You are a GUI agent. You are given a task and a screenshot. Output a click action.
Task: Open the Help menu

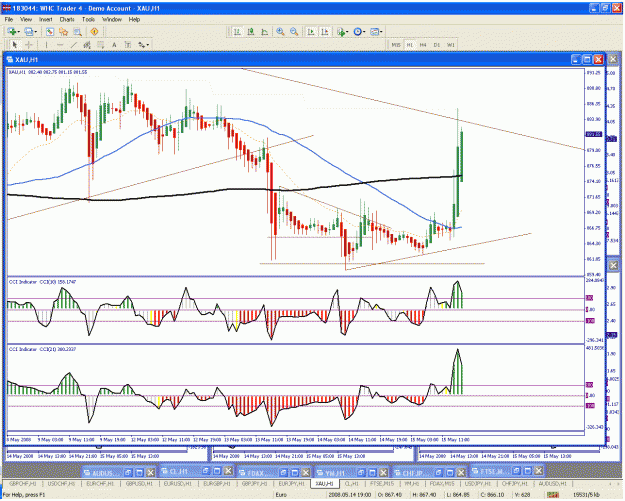coord(134,19)
